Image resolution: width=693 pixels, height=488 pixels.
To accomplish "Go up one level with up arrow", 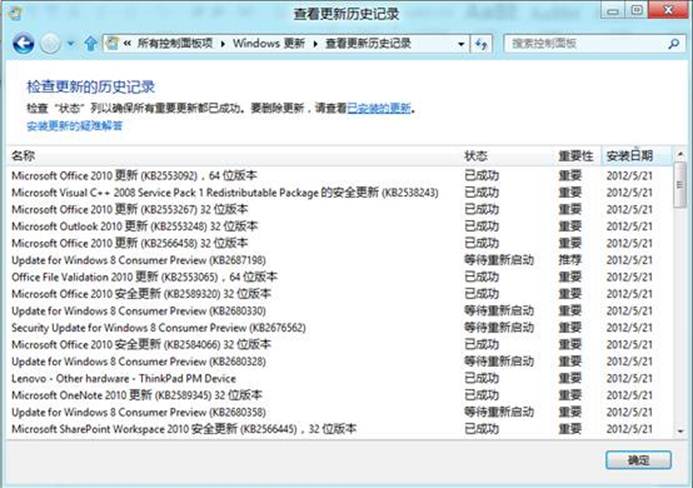I will tap(91, 44).
